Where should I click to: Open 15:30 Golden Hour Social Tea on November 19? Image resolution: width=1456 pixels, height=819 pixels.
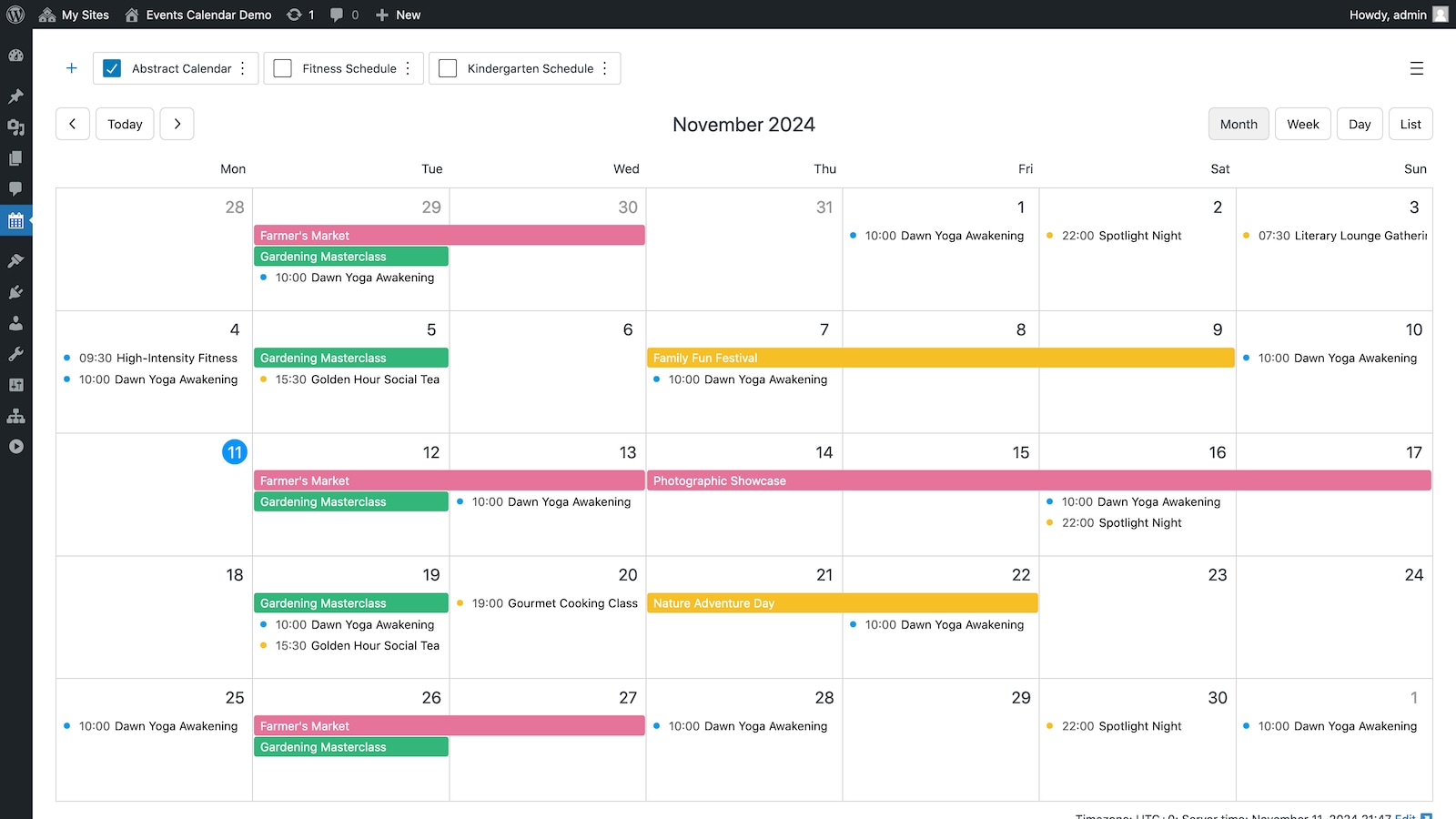pyautogui.click(x=351, y=645)
